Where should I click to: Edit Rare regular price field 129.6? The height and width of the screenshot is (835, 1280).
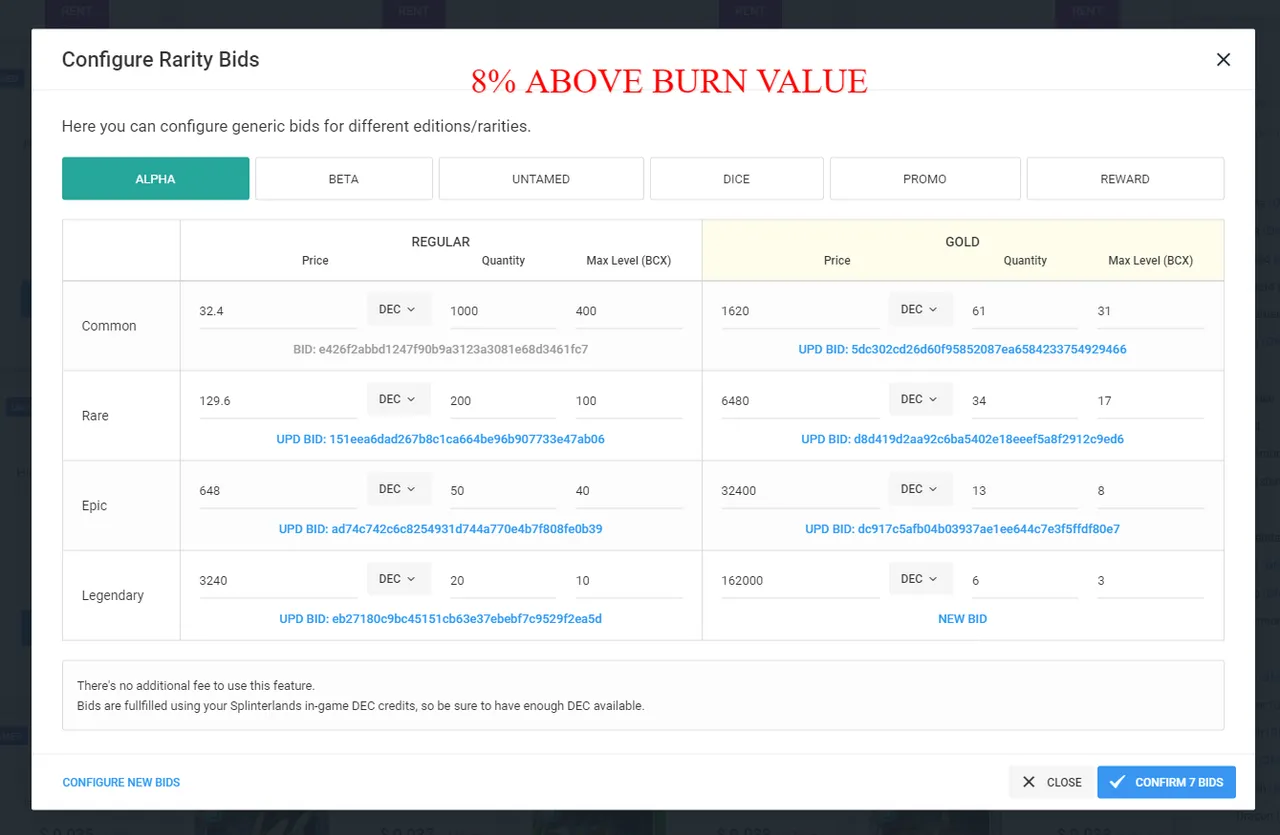point(278,401)
